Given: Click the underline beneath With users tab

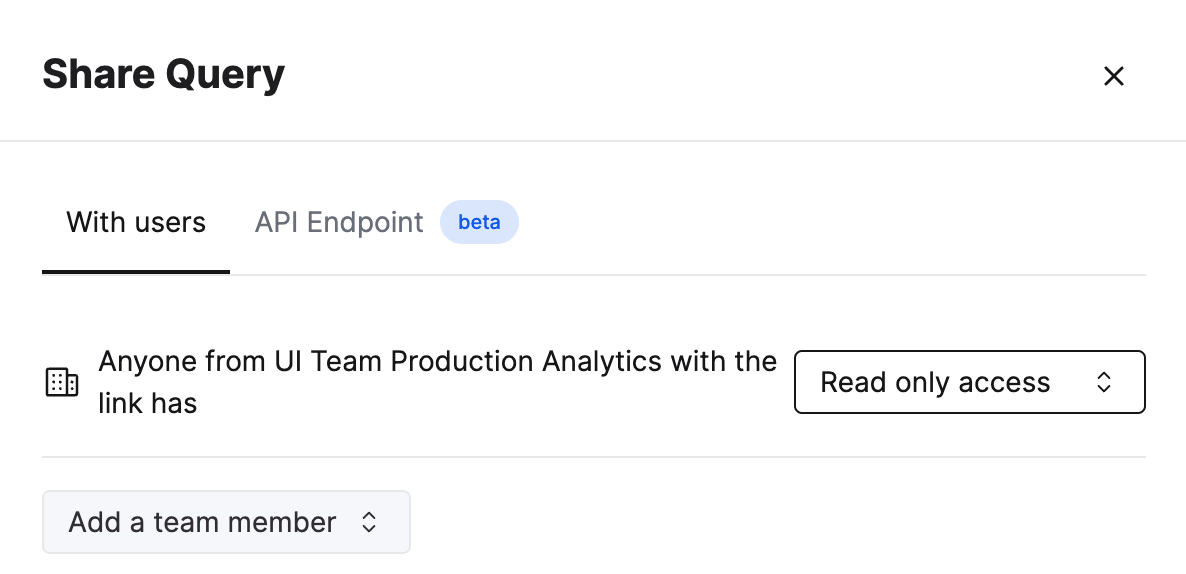Looking at the screenshot, I should click(x=136, y=271).
